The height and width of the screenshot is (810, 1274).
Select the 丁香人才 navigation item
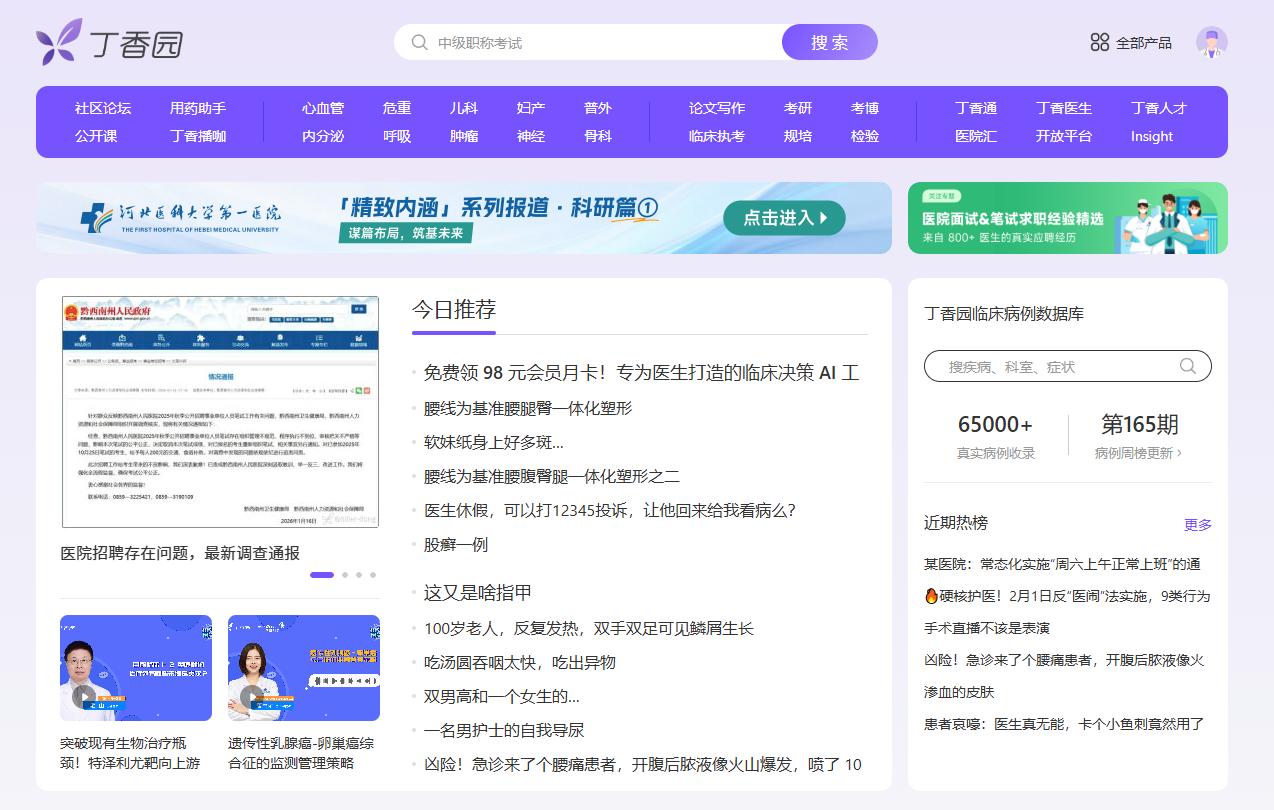coord(1158,106)
